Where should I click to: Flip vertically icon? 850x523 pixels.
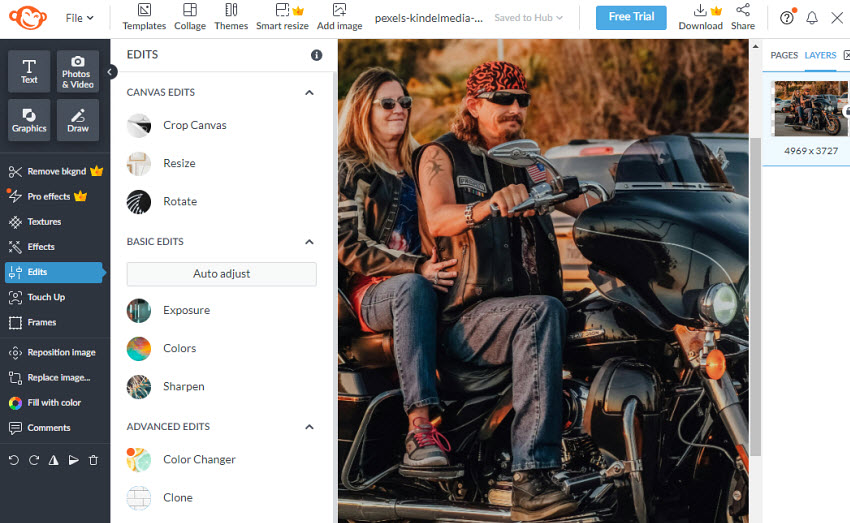pyautogui.click(x=73, y=460)
